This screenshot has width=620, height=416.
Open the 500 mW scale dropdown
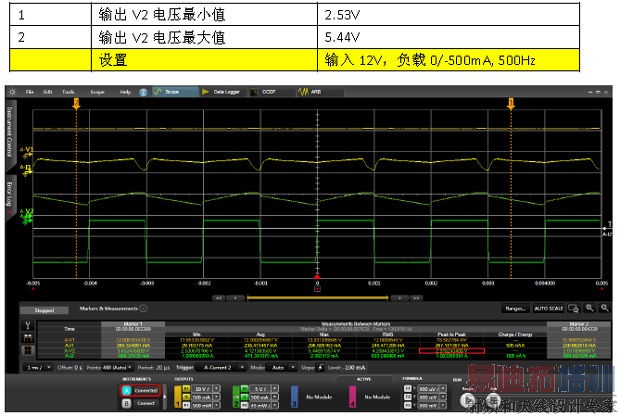coord(216,405)
